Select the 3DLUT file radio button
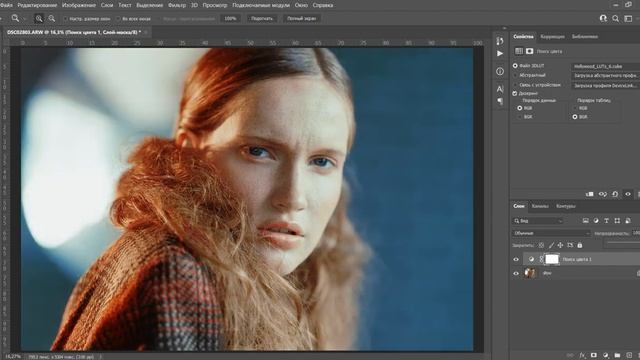This screenshot has width=640, height=360. pyautogui.click(x=515, y=66)
